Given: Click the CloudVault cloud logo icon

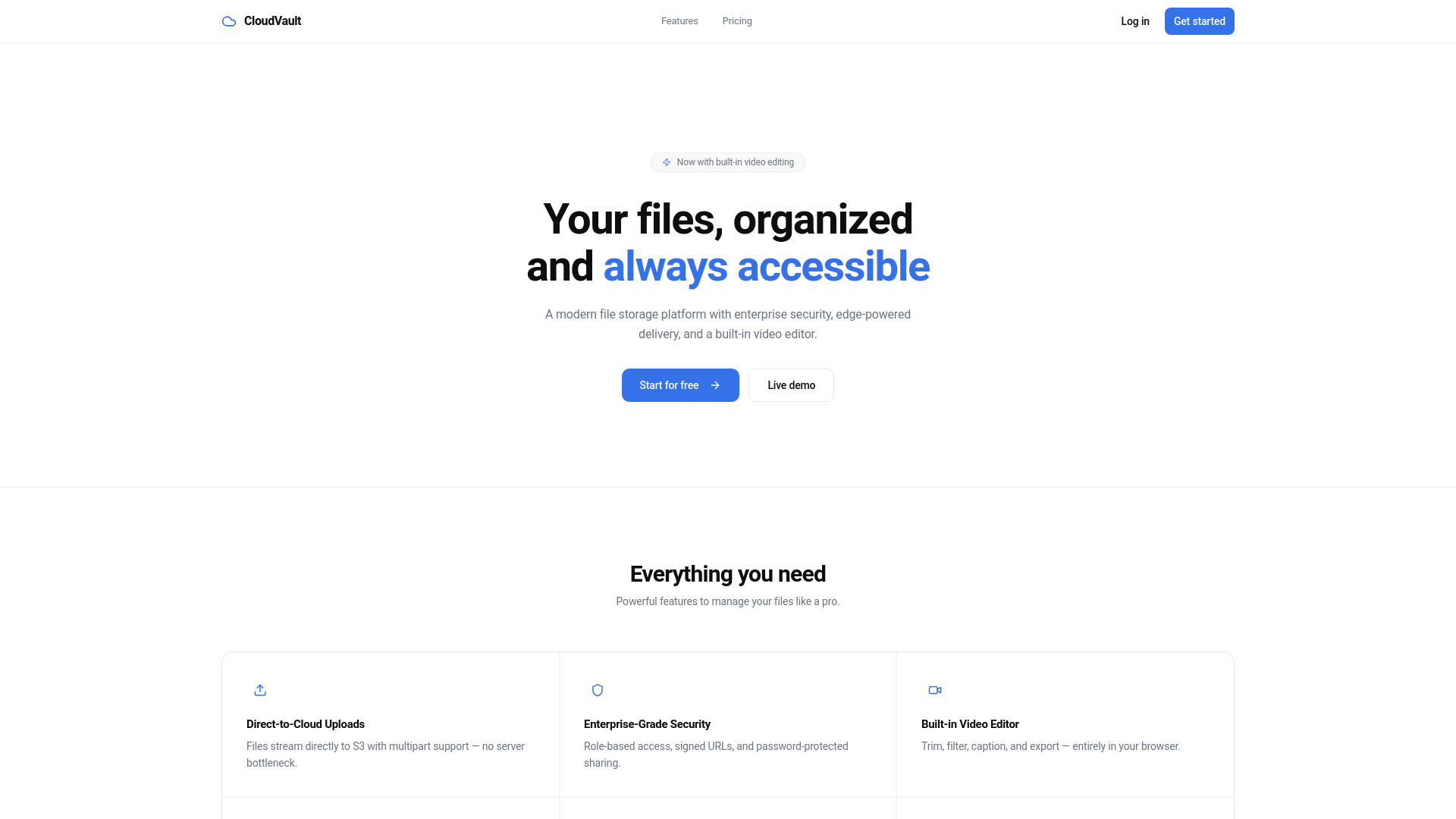Looking at the screenshot, I should (x=229, y=21).
